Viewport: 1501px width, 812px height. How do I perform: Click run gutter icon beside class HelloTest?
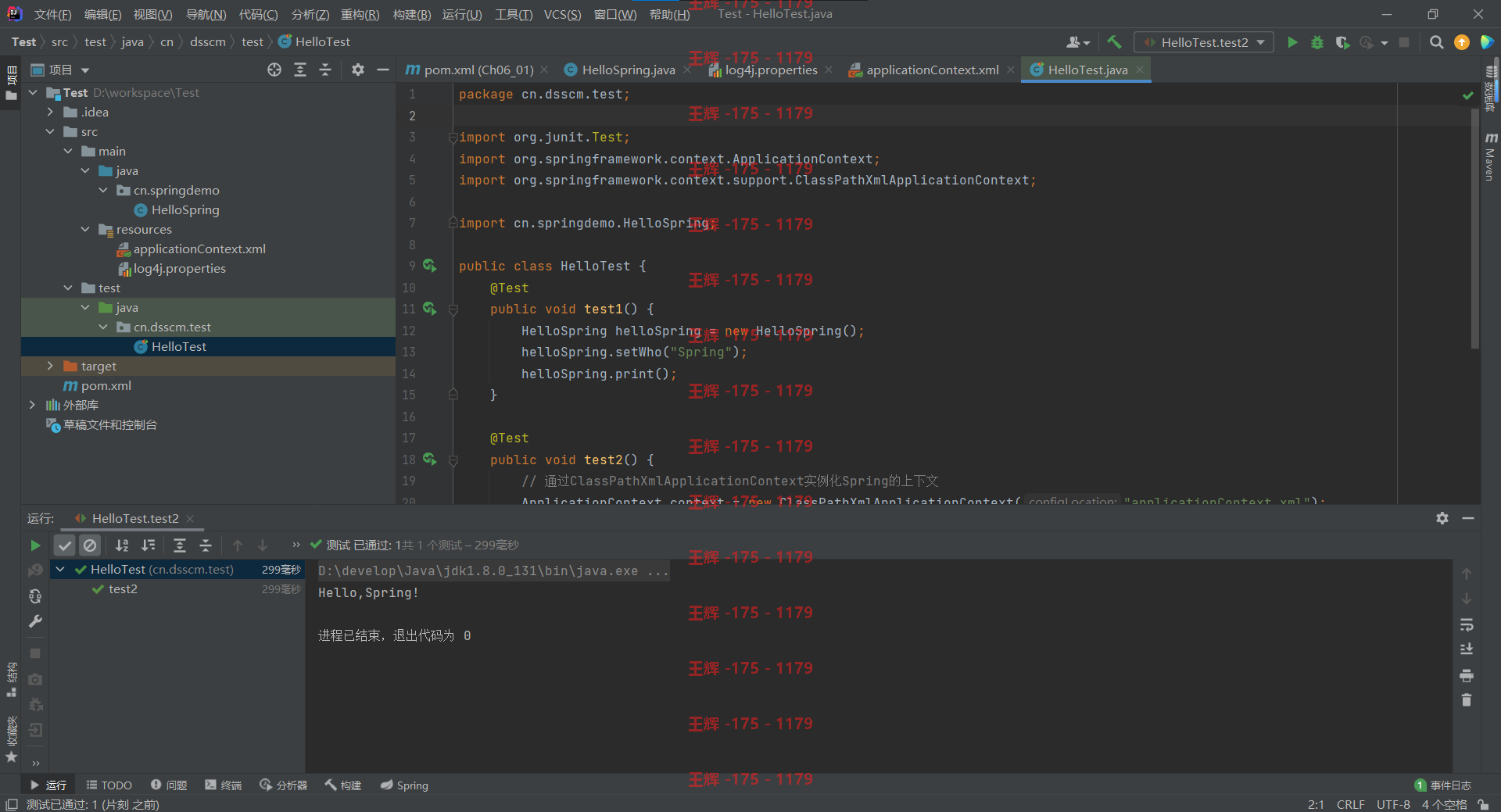coord(429,266)
